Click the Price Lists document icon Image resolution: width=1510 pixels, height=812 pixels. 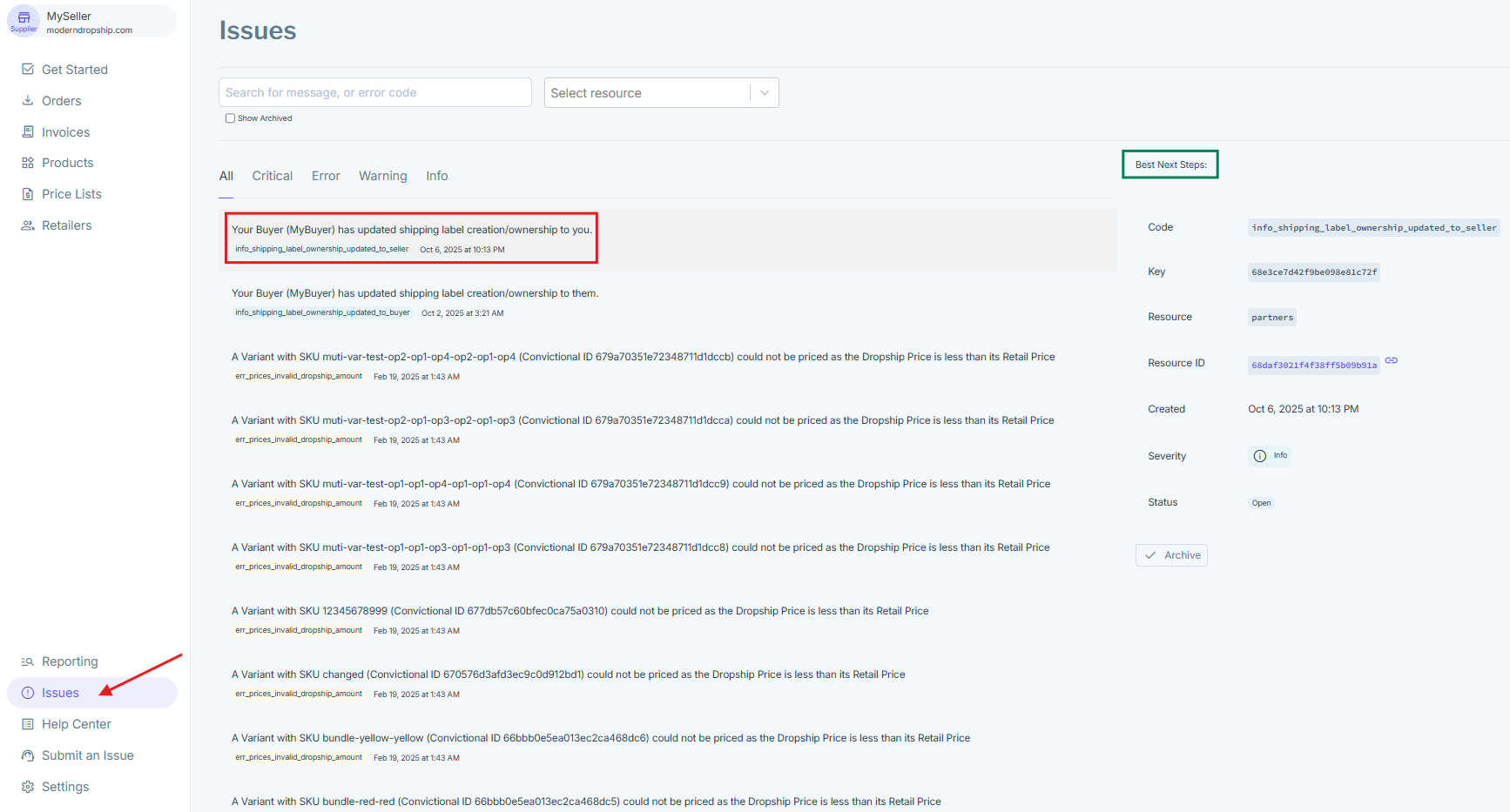(x=28, y=194)
